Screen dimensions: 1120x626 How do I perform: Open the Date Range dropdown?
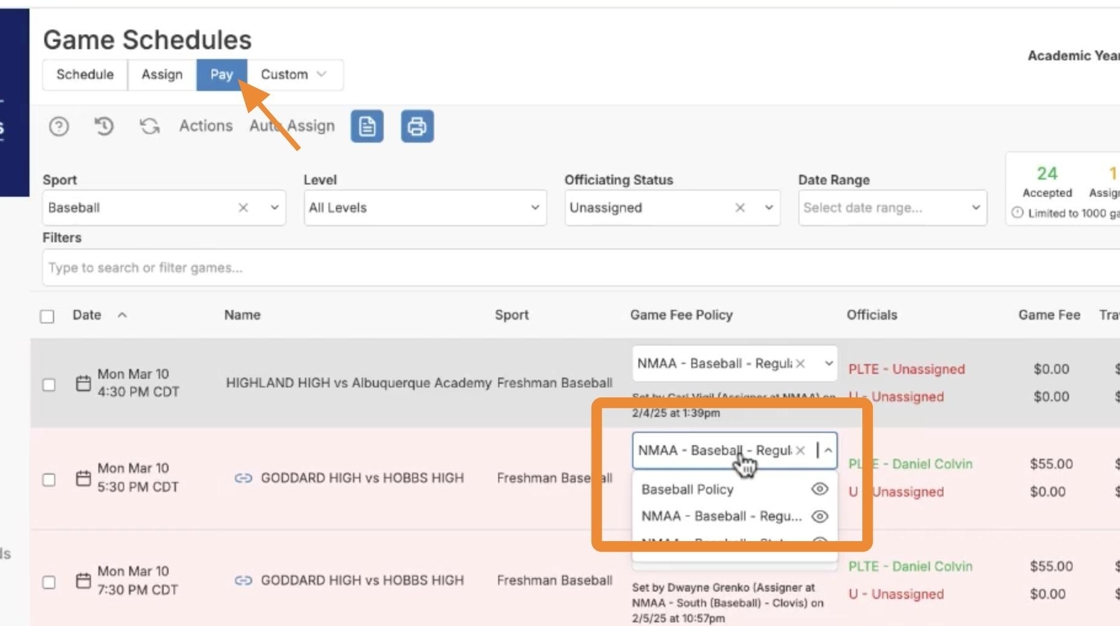892,208
